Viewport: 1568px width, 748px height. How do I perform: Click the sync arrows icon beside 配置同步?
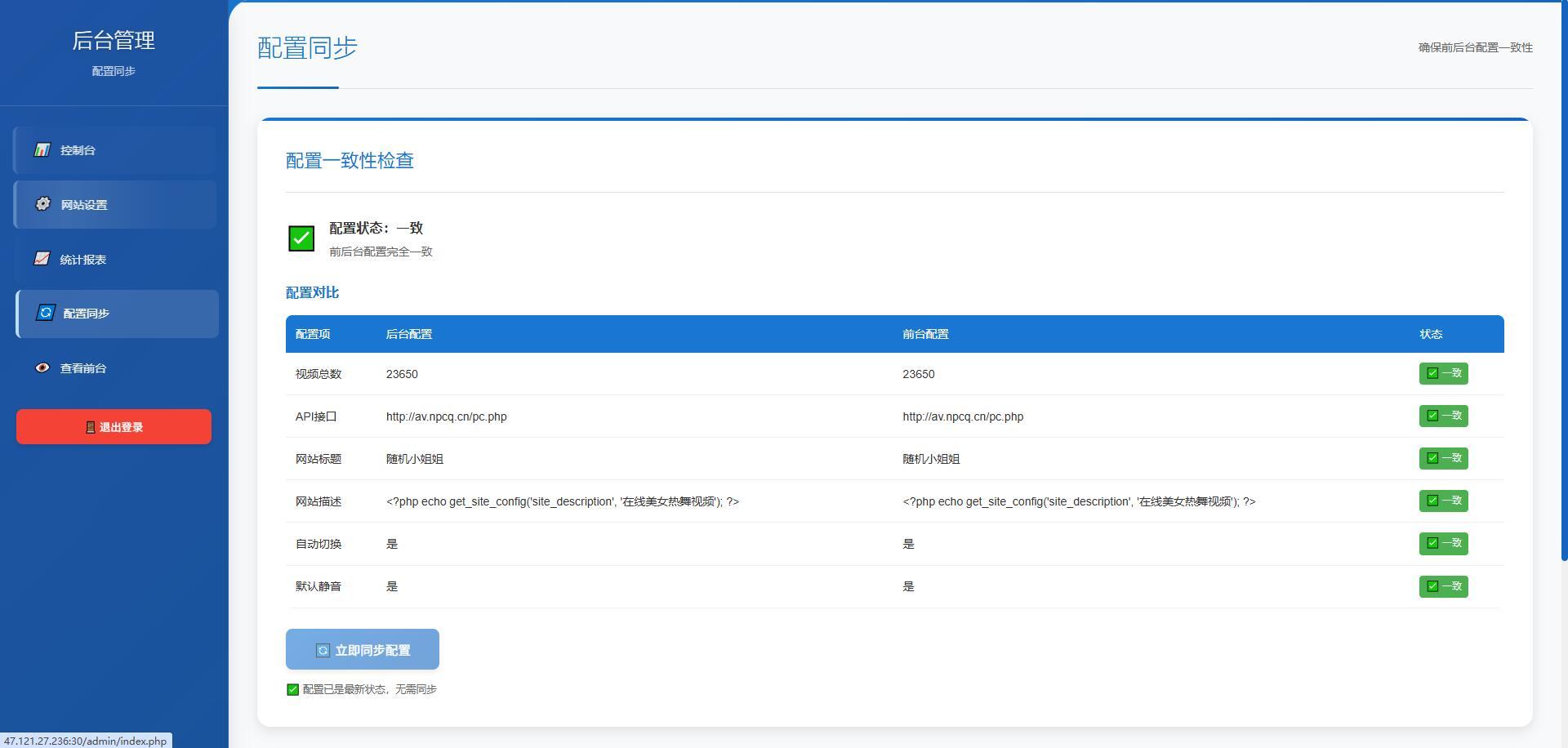tap(46, 313)
